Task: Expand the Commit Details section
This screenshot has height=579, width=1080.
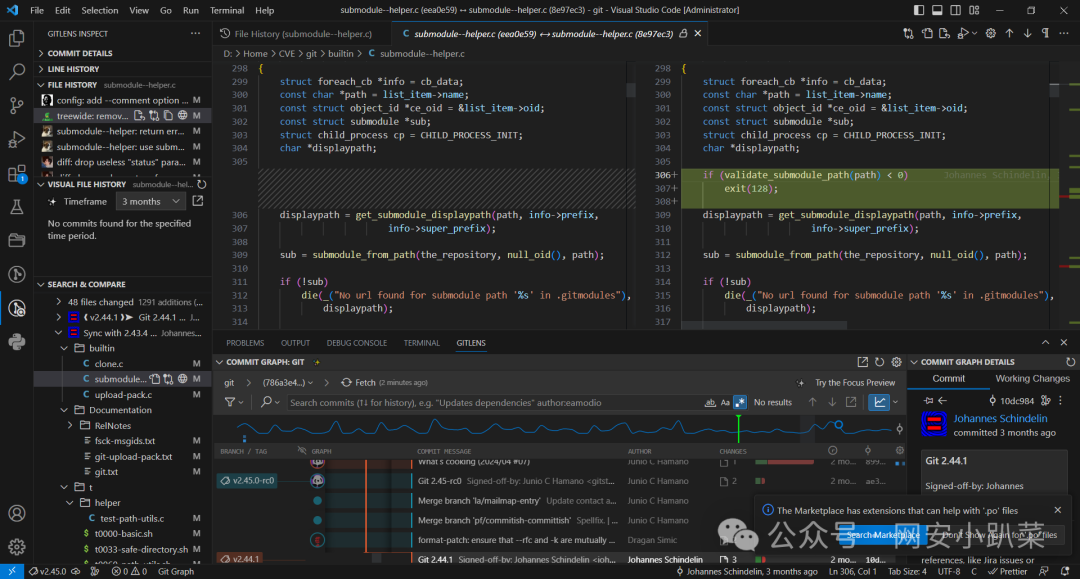Action: click(x=80, y=53)
